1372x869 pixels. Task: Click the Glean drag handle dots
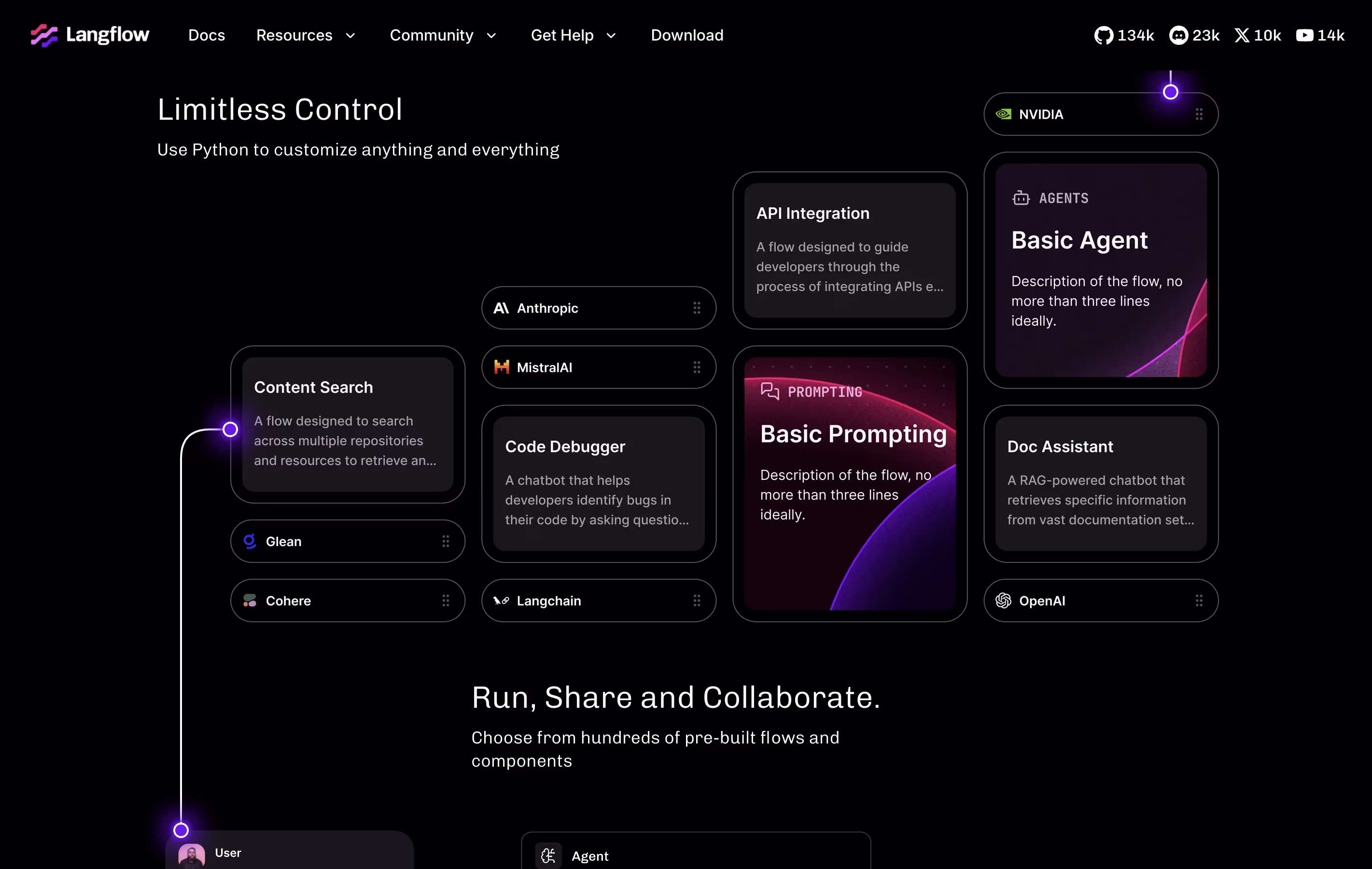tap(446, 541)
